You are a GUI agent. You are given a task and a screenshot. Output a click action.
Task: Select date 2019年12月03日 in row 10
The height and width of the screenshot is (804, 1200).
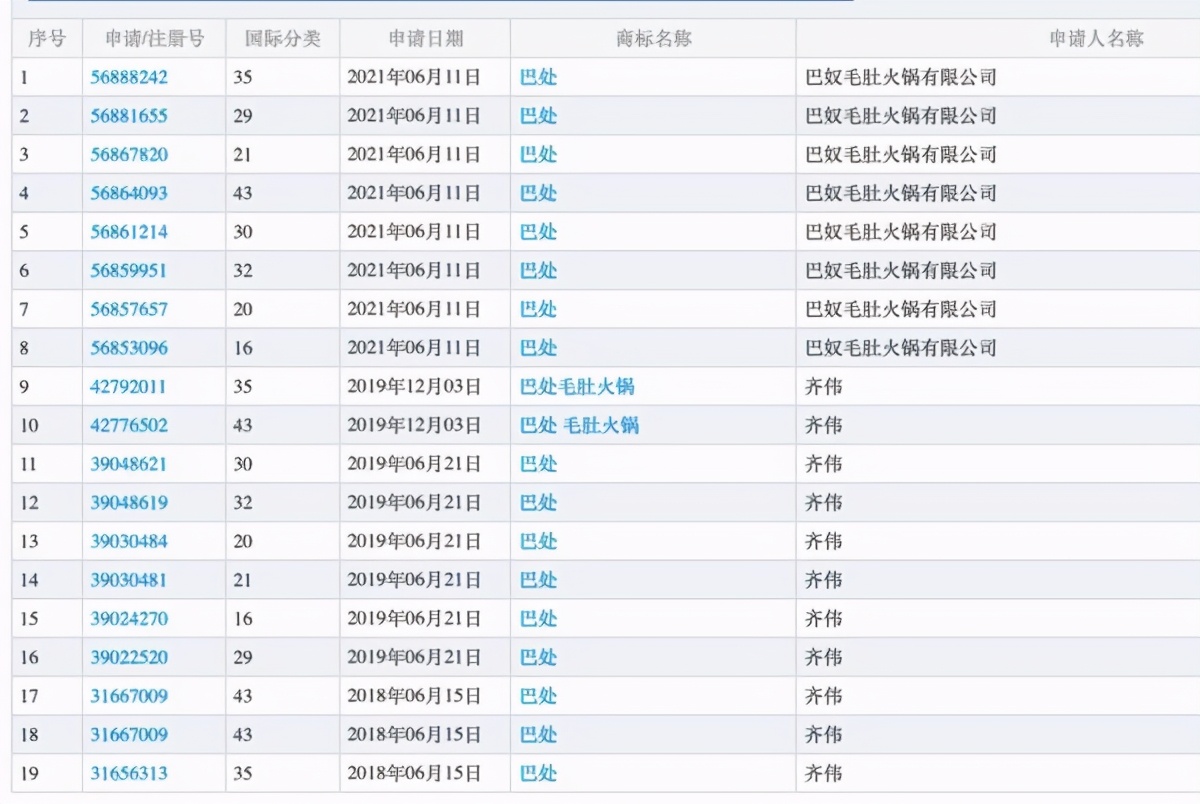(x=414, y=425)
